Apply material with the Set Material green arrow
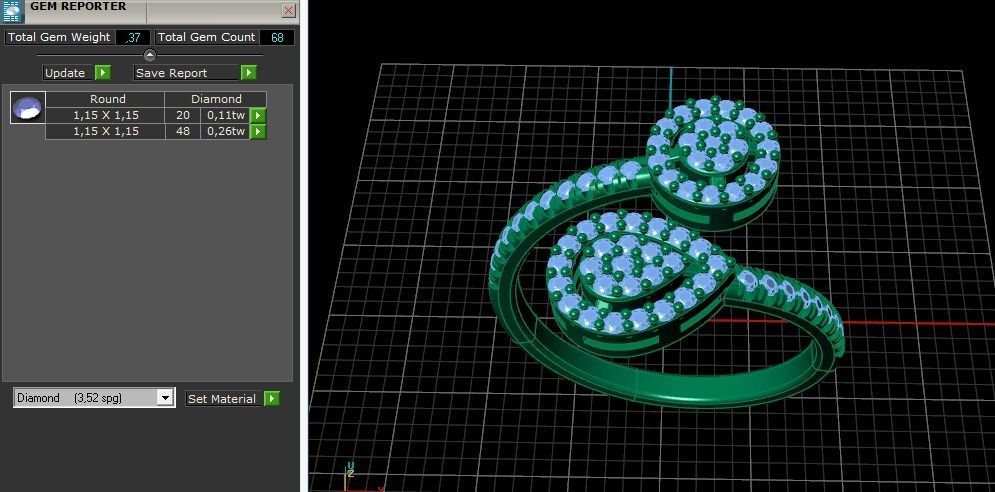 click(x=272, y=399)
